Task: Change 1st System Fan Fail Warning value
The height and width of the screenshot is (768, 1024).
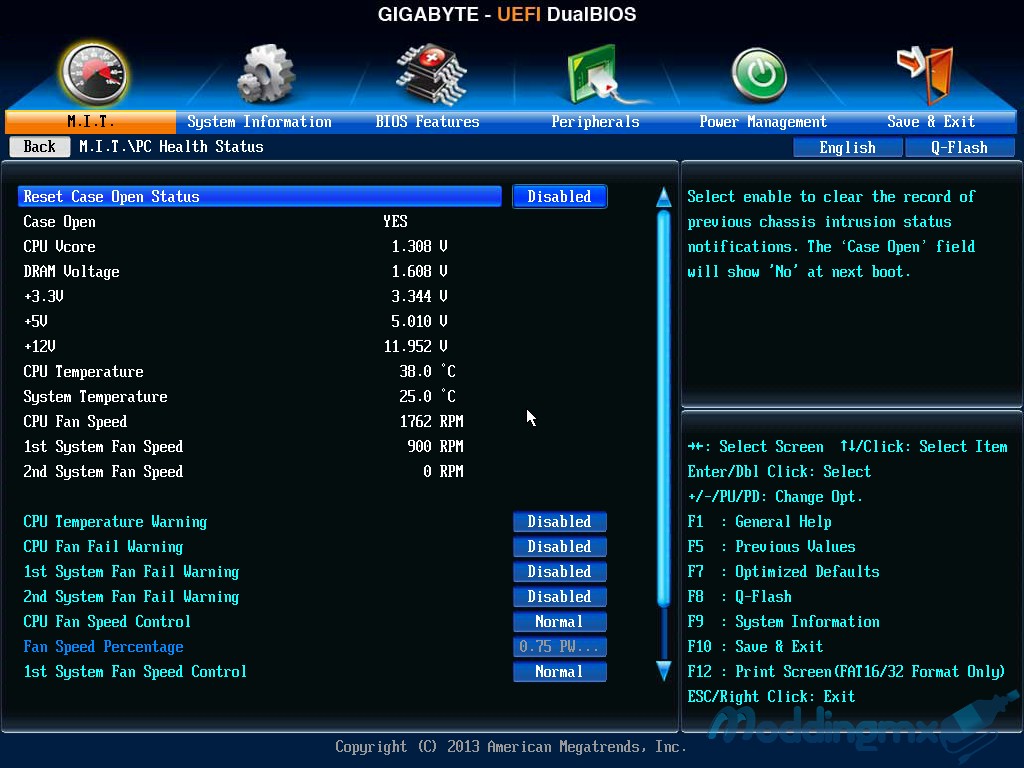Action: tap(560, 571)
